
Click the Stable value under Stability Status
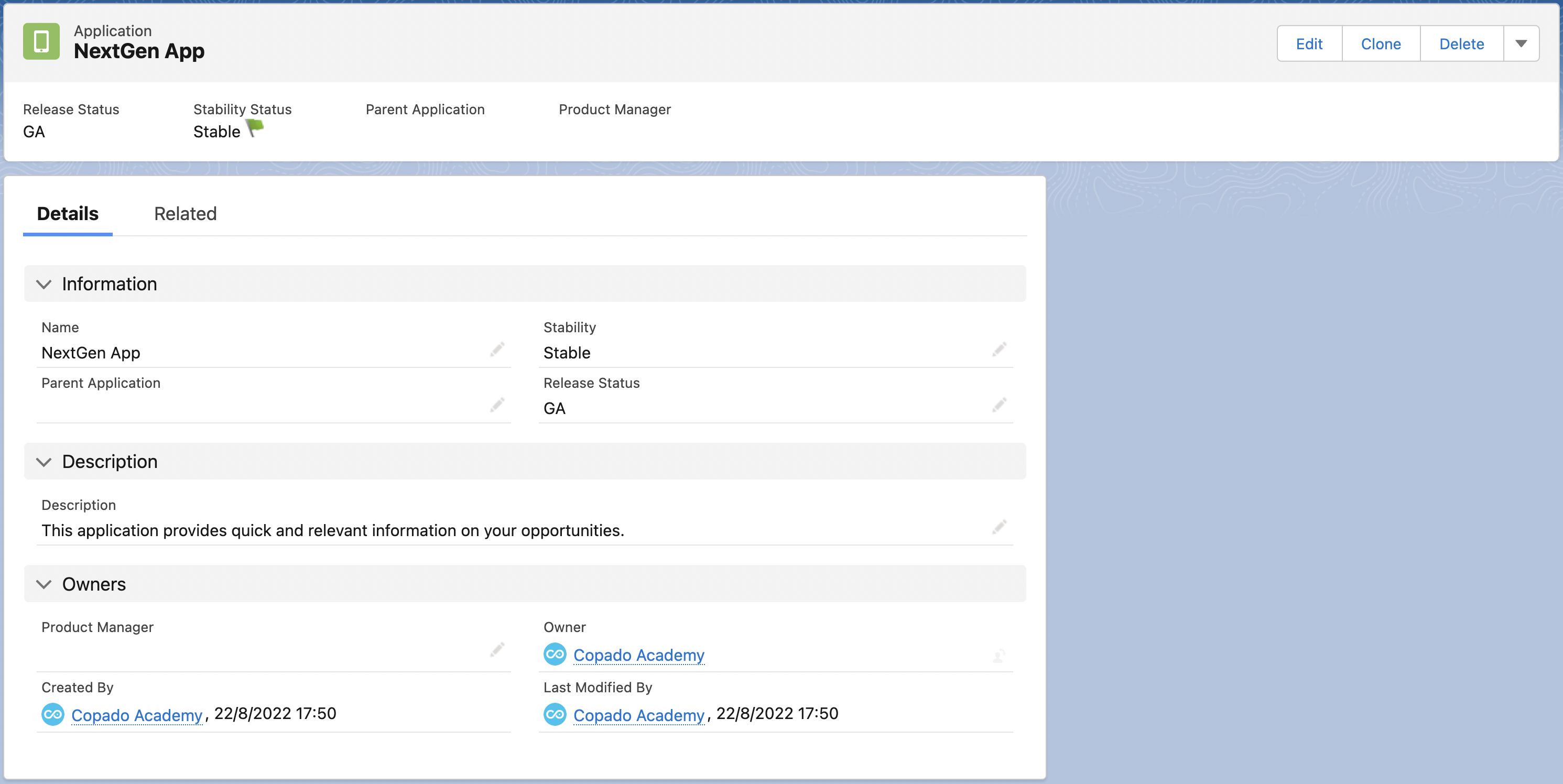216,132
